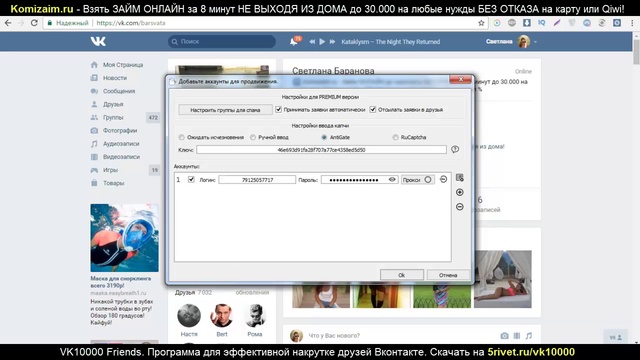Add an account with plus icon
The width and height of the screenshot is (640, 360).
pyautogui.click(x=460, y=192)
